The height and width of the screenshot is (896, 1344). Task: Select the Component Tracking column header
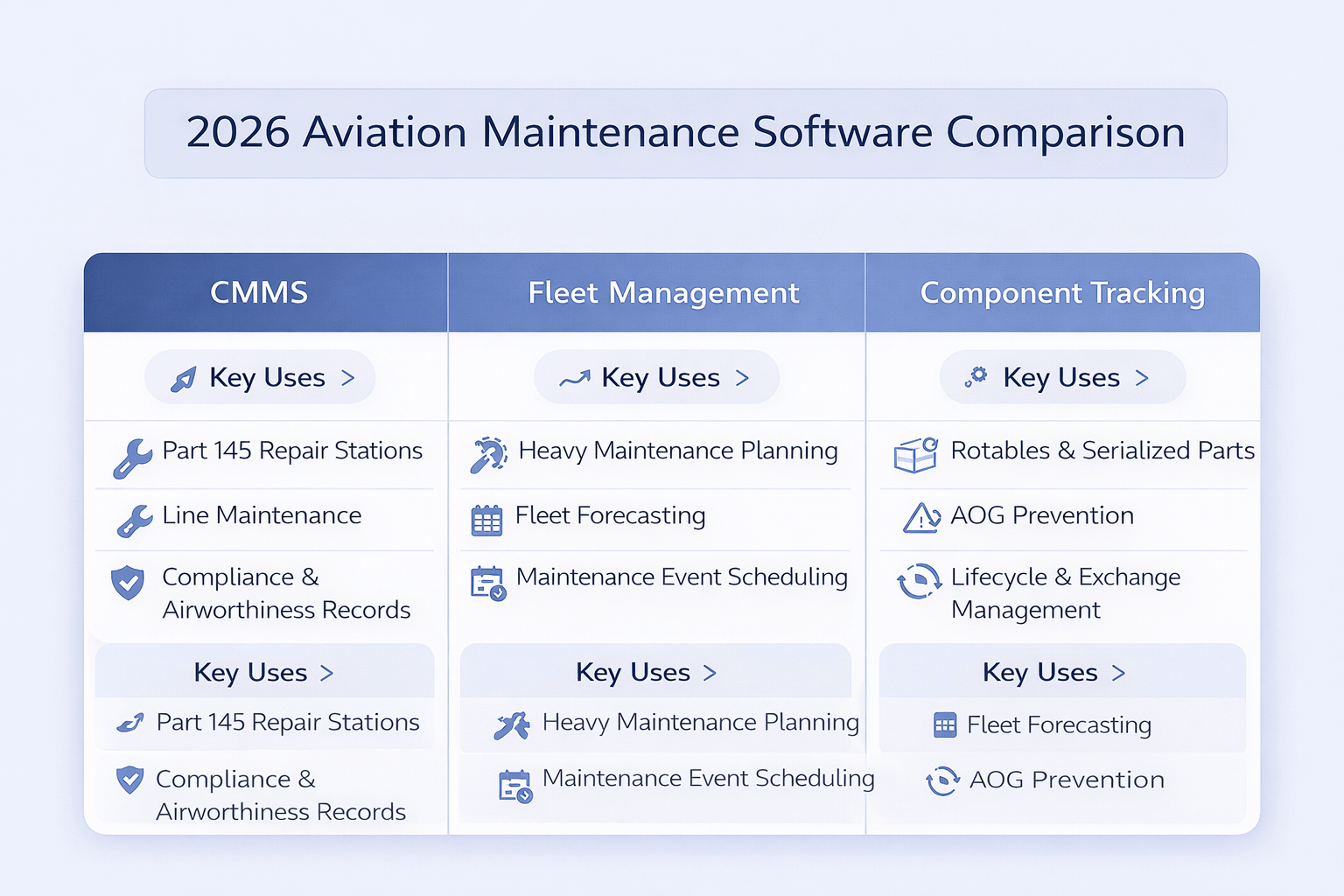pyautogui.click(x=1063, y=292)
